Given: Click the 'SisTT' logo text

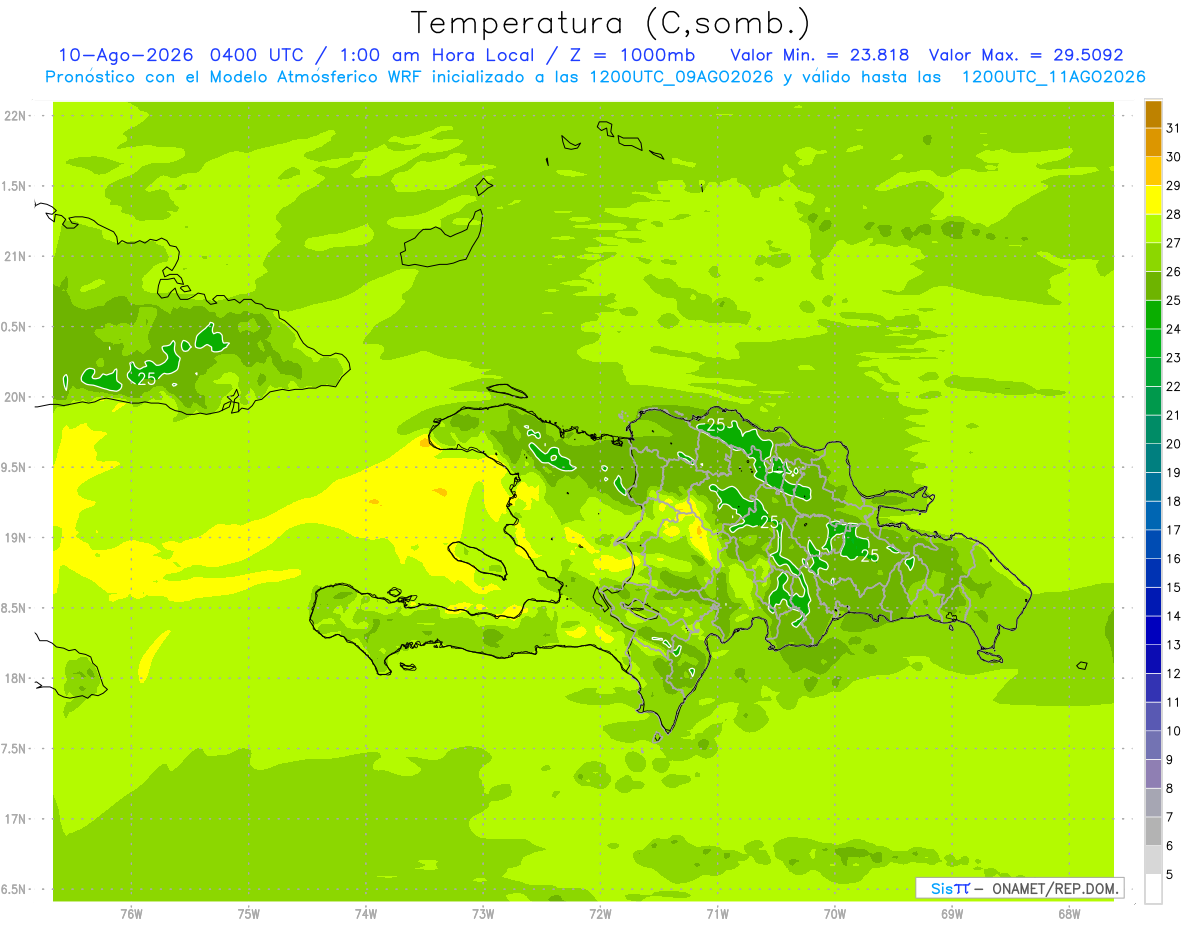Looking at the screenshot, I should coord(950,888).
